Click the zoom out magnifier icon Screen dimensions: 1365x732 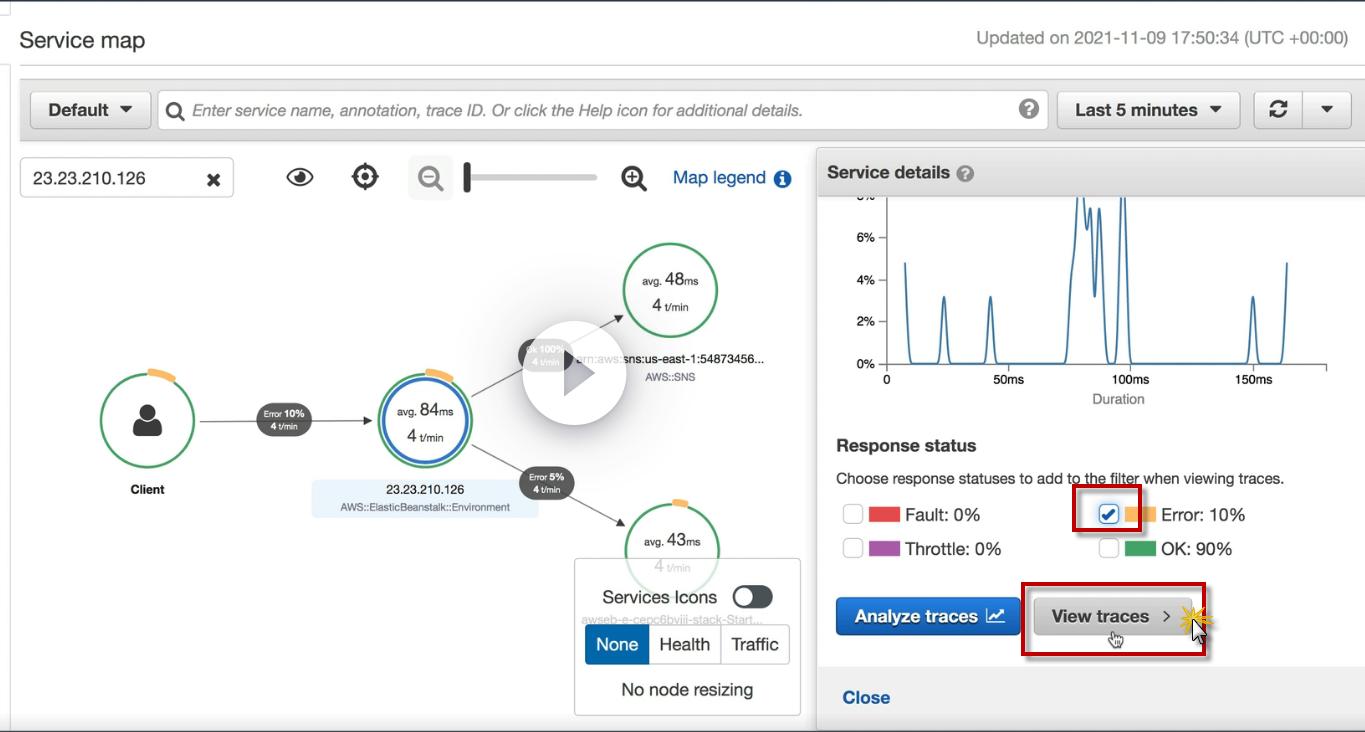click(x=430, y=178)
